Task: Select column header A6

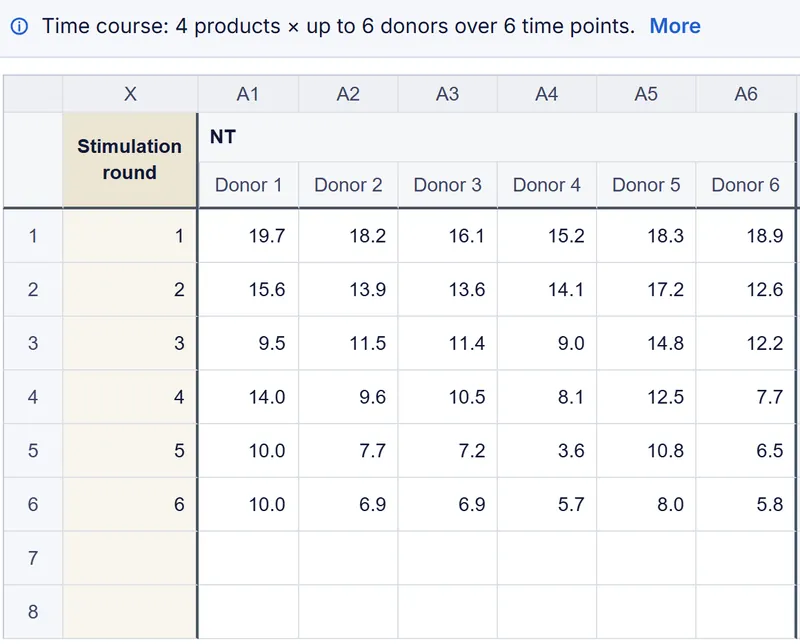Action: click(x=745, y=94)
